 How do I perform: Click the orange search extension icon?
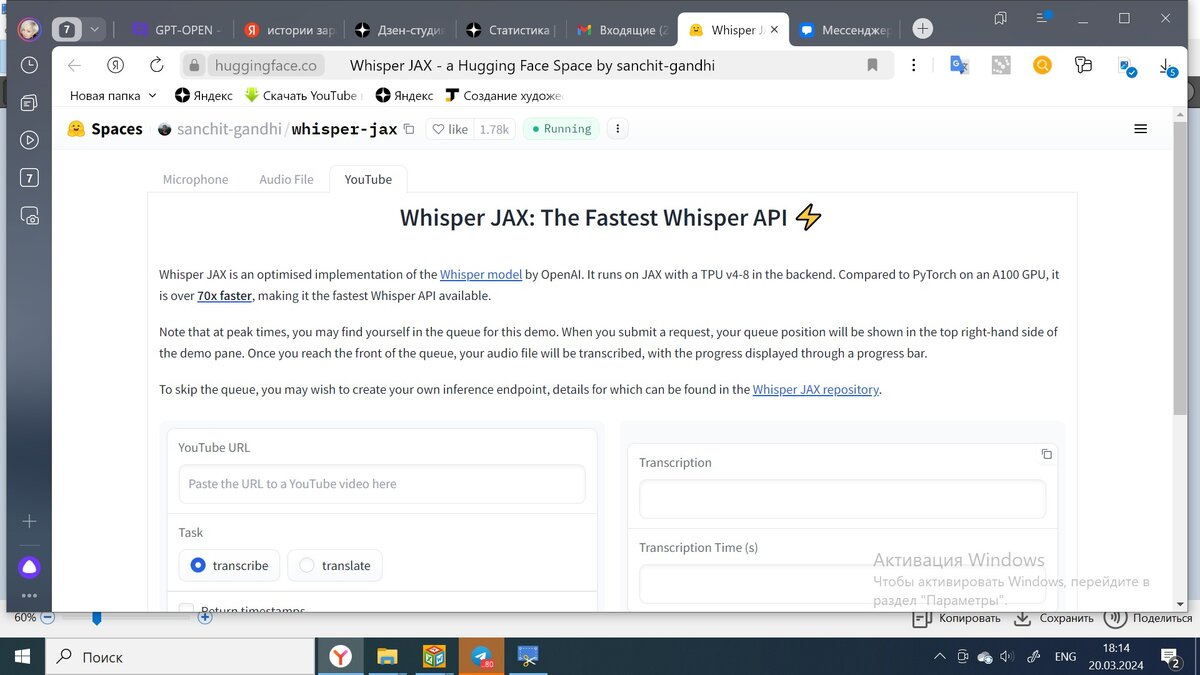point(1042,65)
